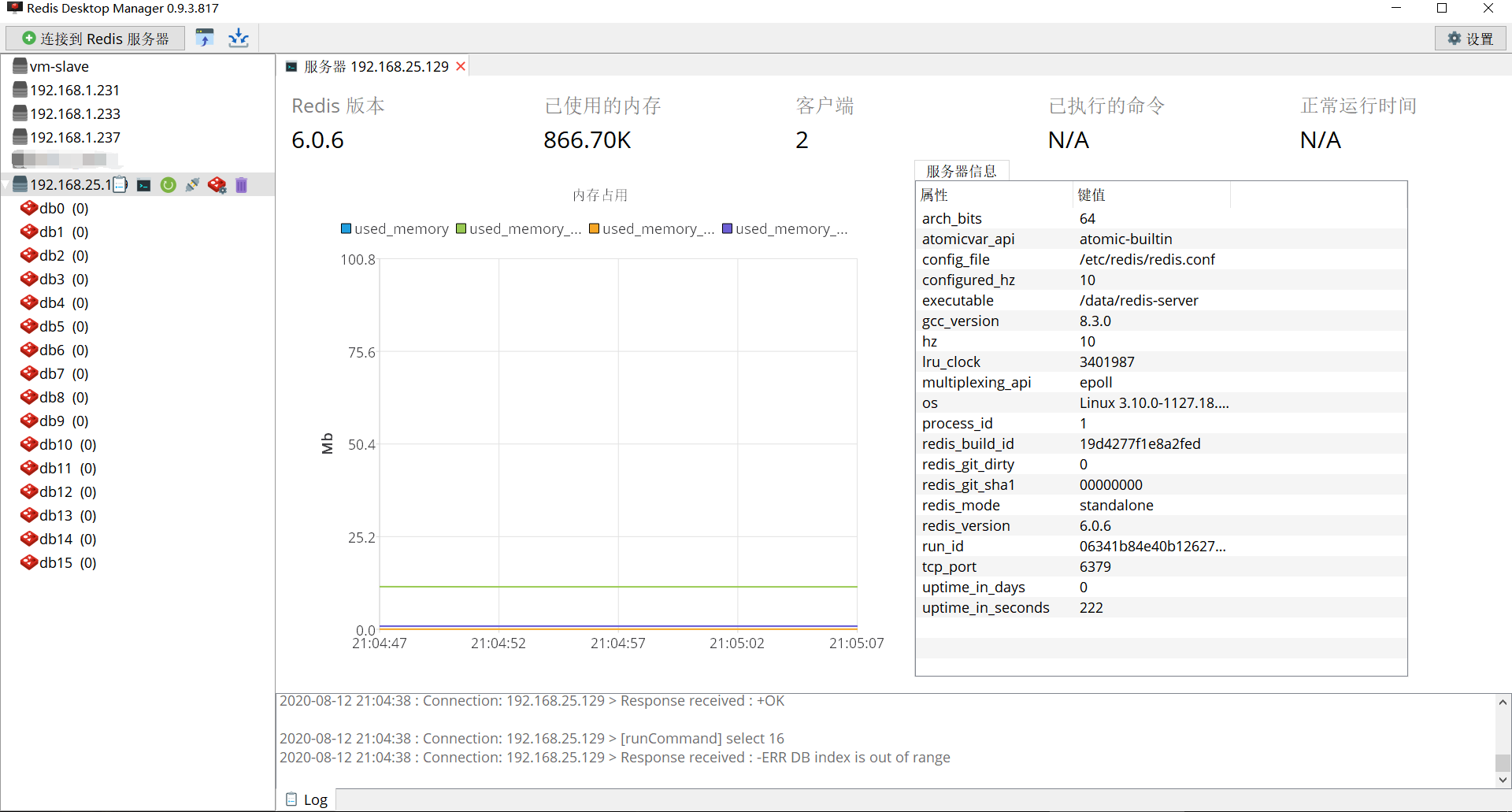Click the green reload icon on 192.168.25.129

point(168,185)
